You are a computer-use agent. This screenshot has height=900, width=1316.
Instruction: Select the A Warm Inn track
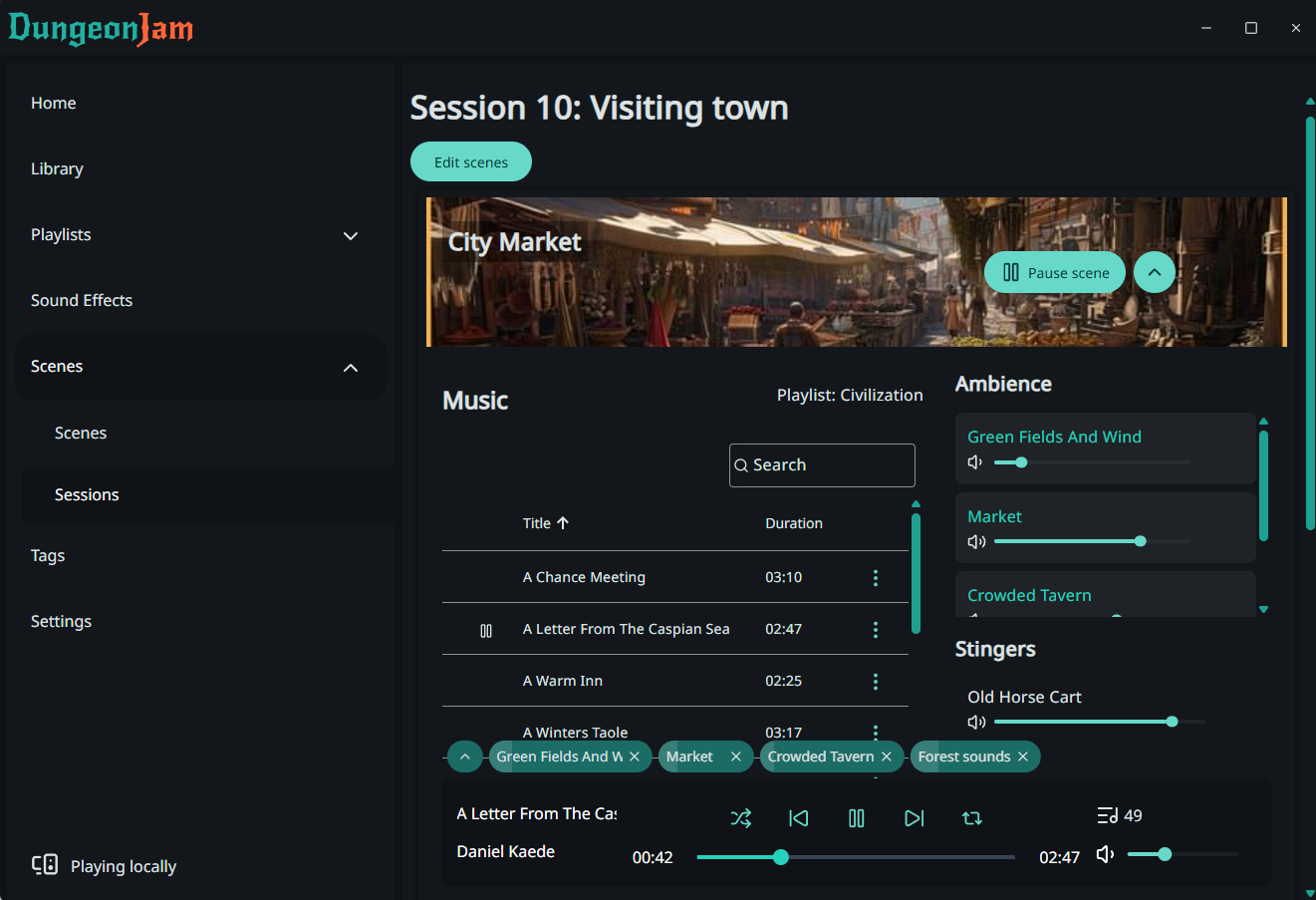pyautogui.click(x=563, y=681)
